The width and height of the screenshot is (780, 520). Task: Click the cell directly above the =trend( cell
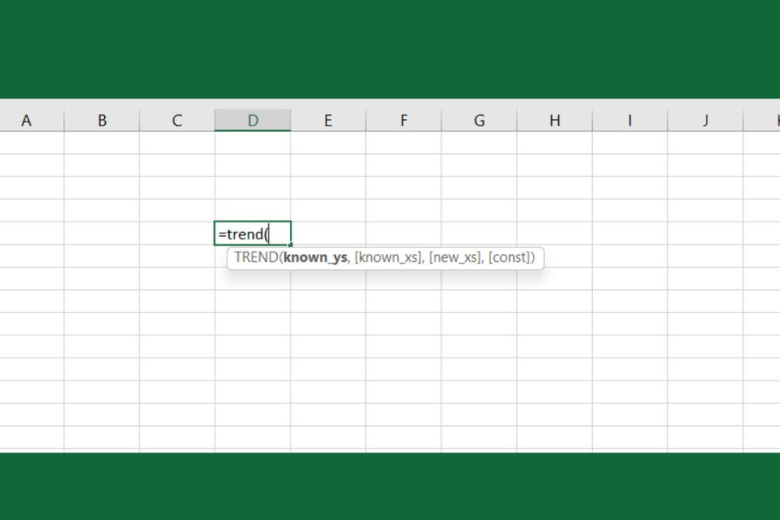pos(252,210)
